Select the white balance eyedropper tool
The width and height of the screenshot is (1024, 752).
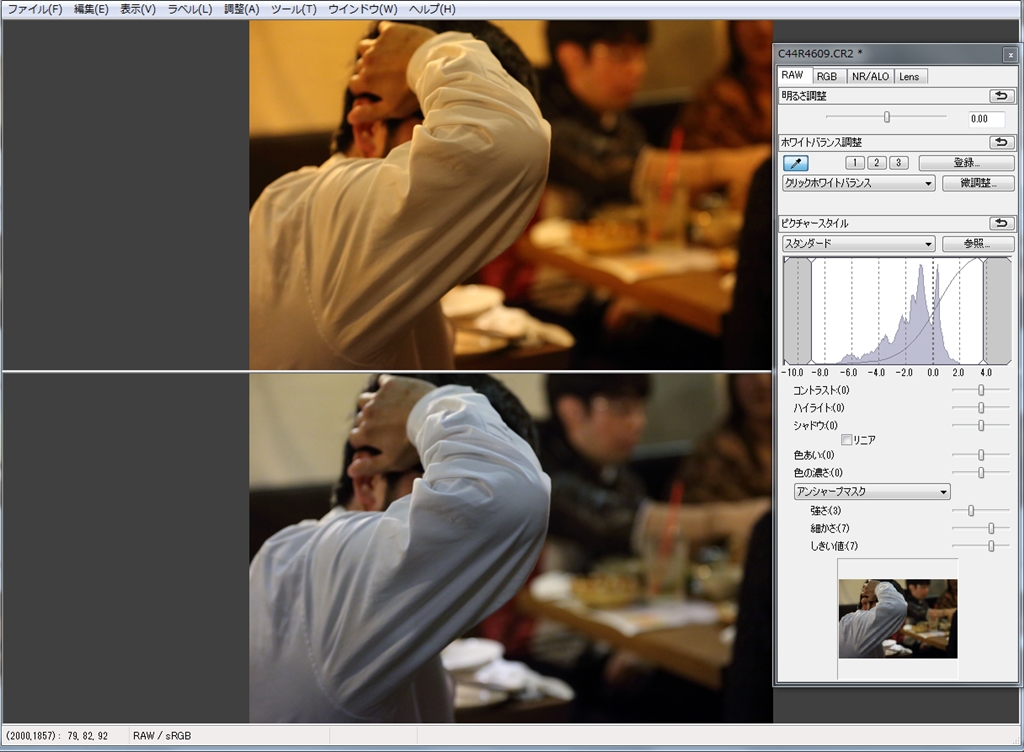click(795, 163)
